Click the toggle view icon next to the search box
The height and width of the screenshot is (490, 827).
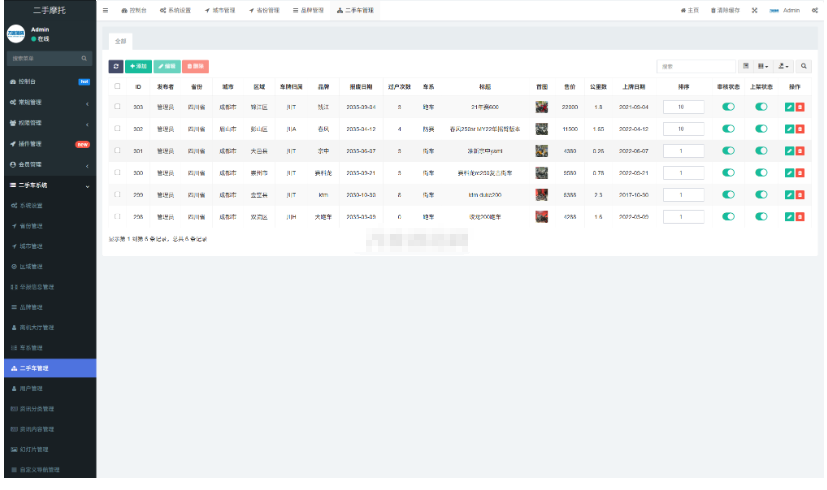click(745, 66)
